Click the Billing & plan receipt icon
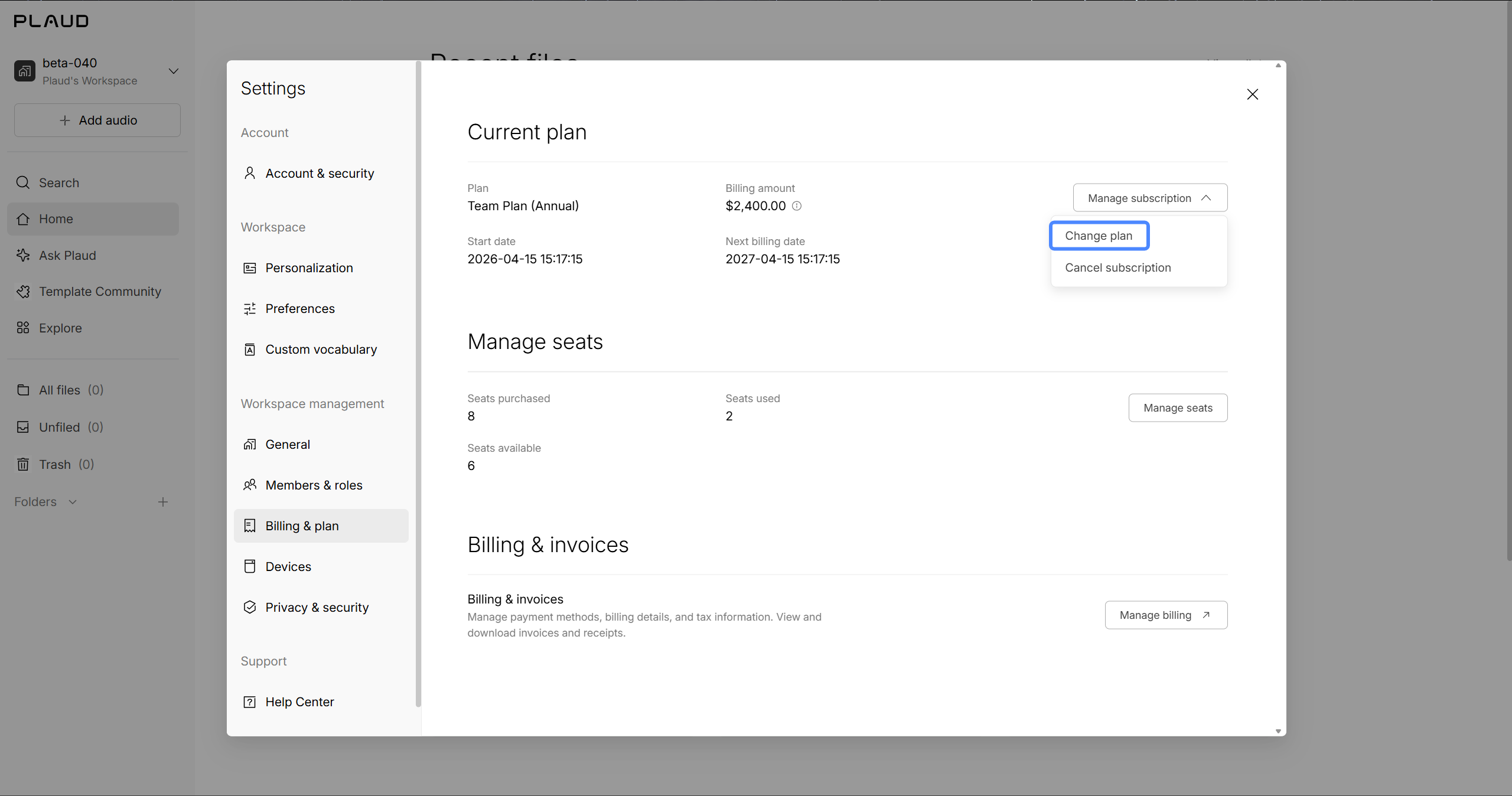The image size is (1512, 796). 250,526
